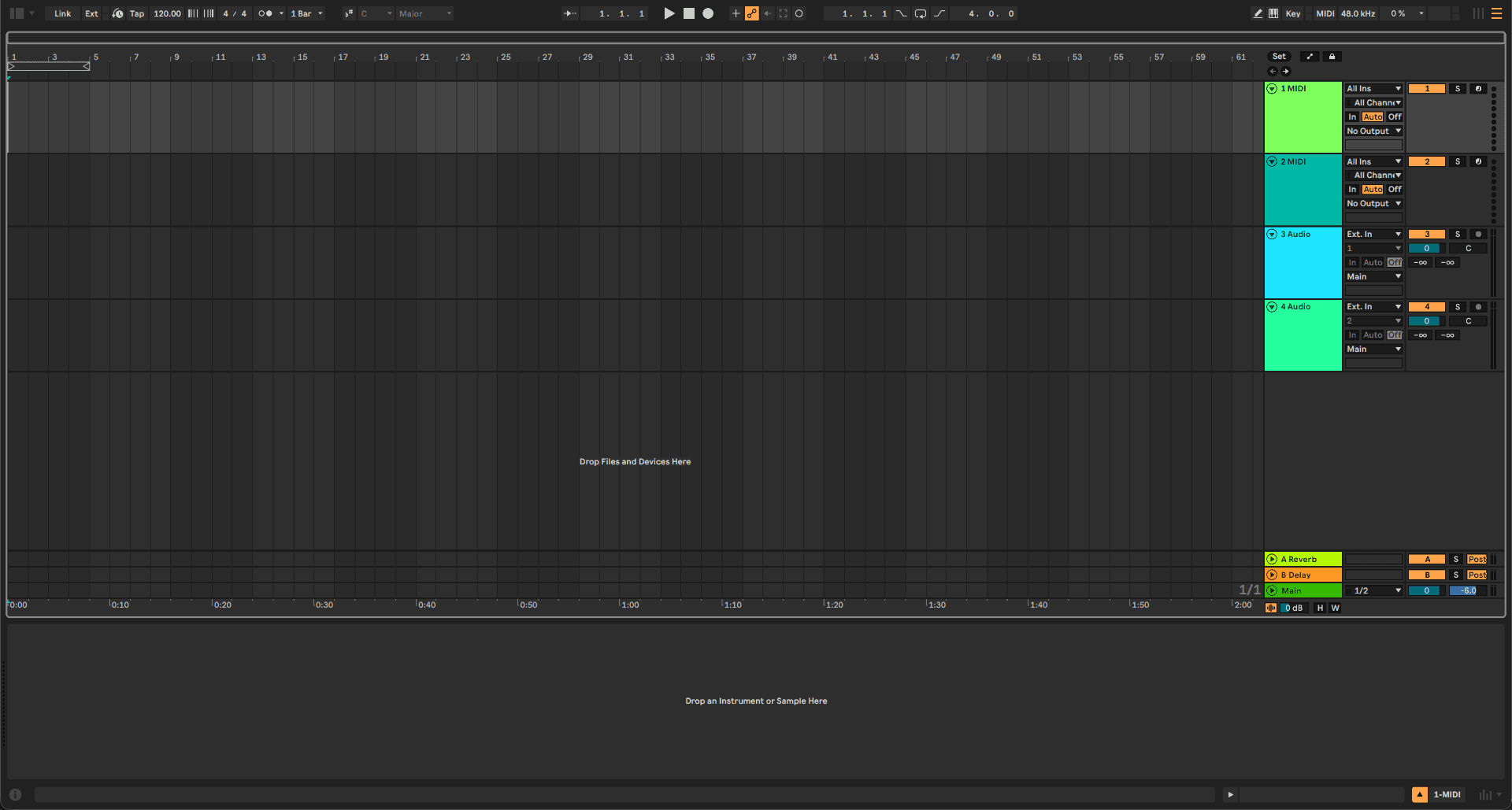Toggle the Lock Envelopes padlock icon
The width and height of the screenshot is (1512, 810).
tap(1332, 57)
